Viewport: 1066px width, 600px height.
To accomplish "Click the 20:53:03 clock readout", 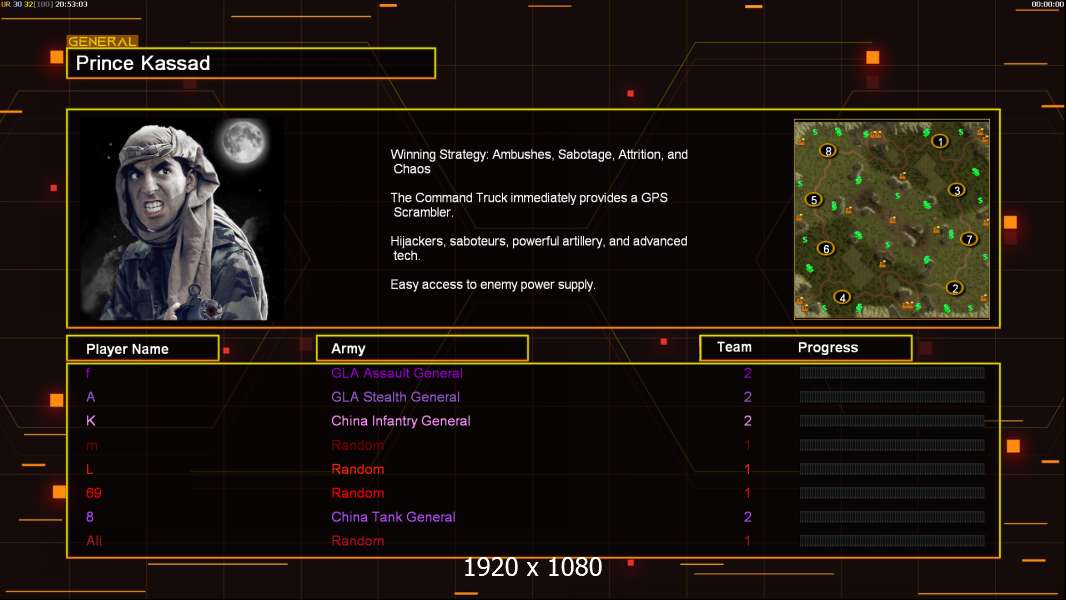I will click(71, 4).
